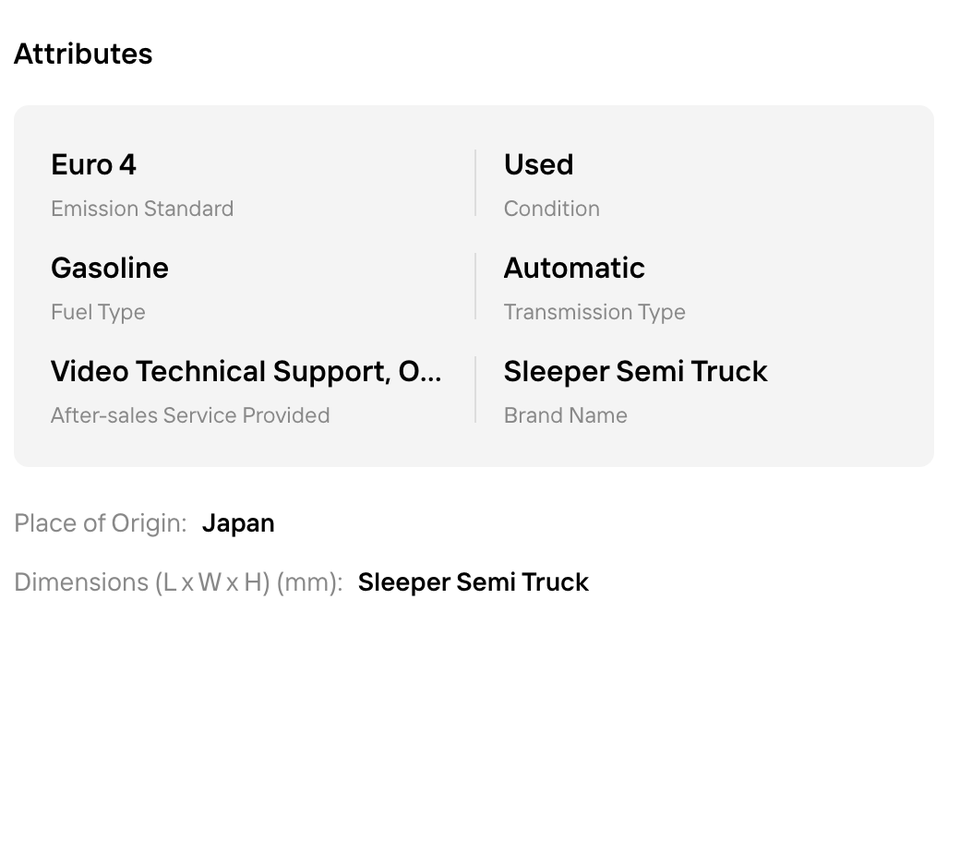Click the Dimensions (L x W x H) label
This screenshot has width=960, height=851.
coord(178,582)
